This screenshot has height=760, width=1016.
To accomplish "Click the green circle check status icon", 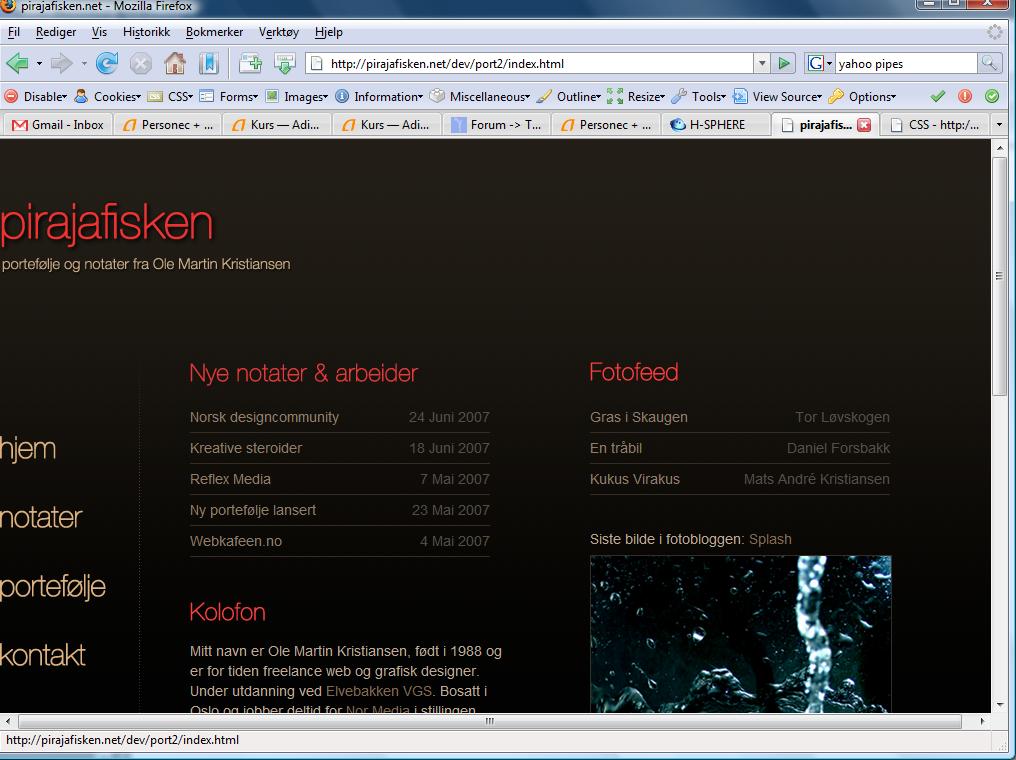I will [x=992, y=97].
